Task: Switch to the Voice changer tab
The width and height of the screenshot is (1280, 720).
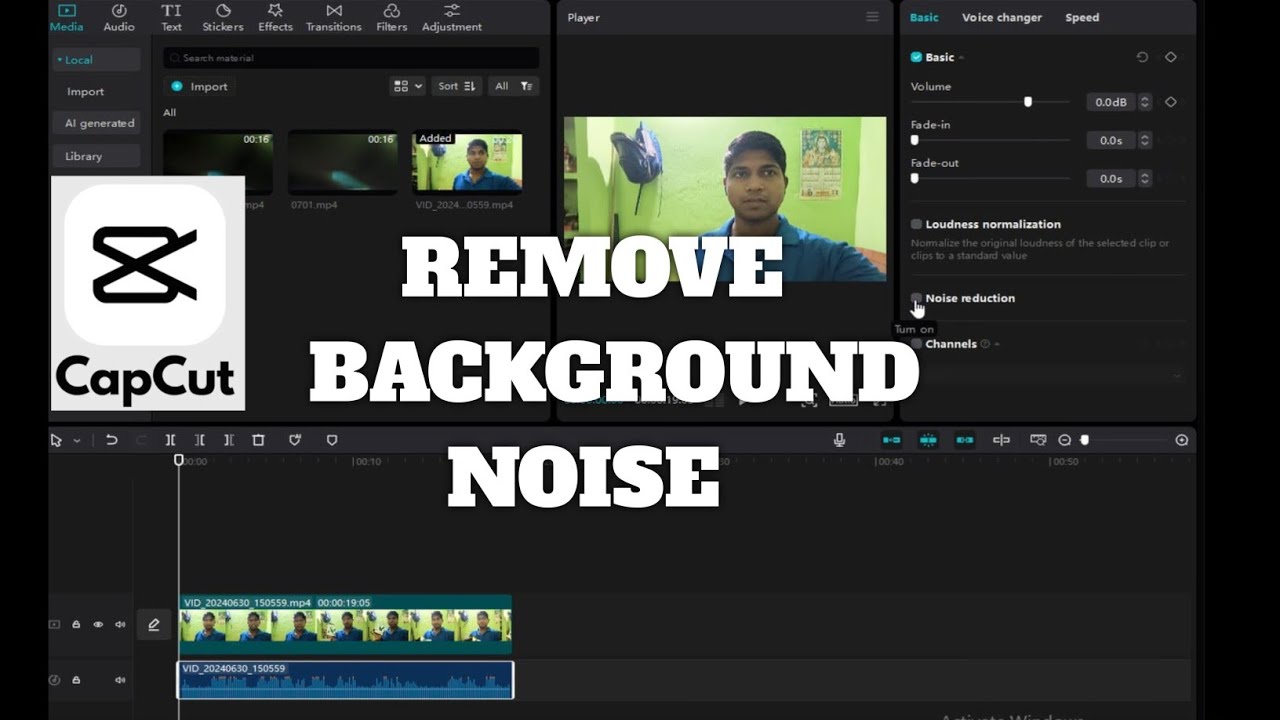Action: pyautogui.click(x=1002, y=17)
